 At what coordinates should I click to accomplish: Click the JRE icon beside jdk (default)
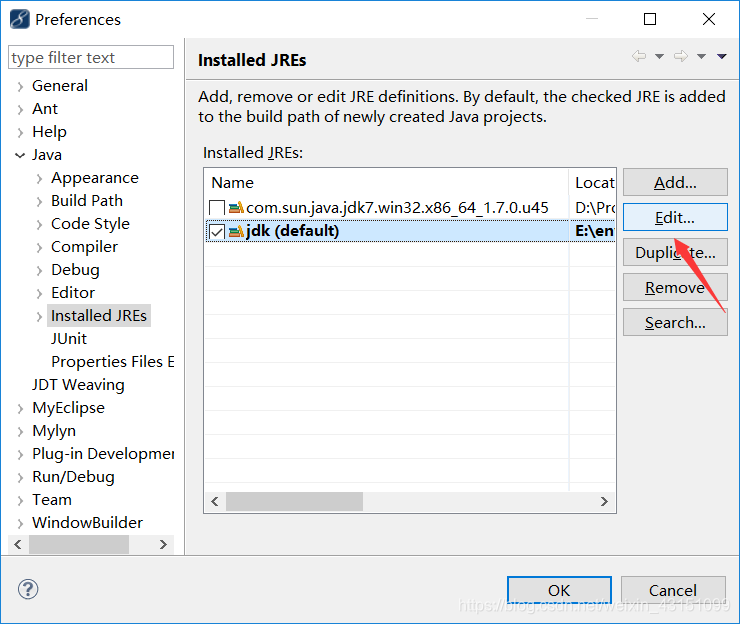[x=236, y=231]
